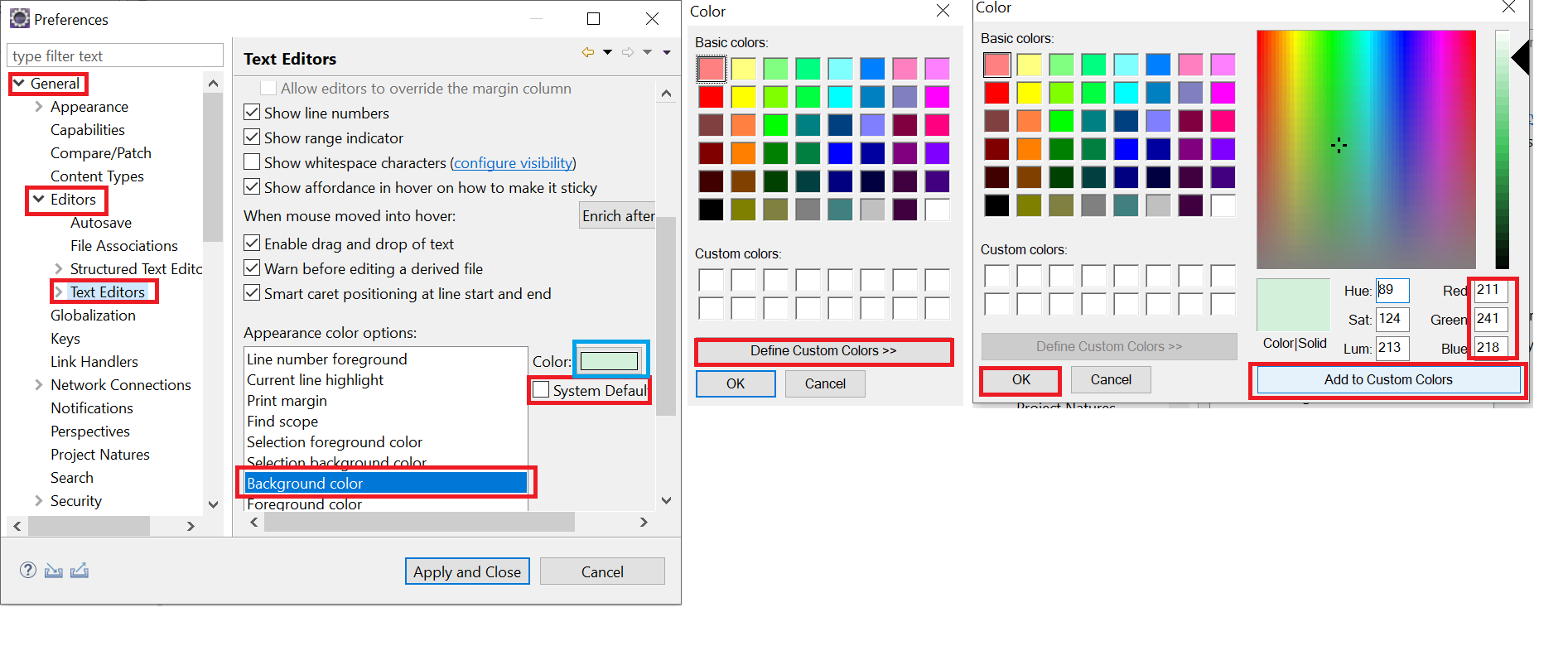Collapse the Editors tree node
Image resolution: width=1568 pixels, height=646 pixels.
38,199
